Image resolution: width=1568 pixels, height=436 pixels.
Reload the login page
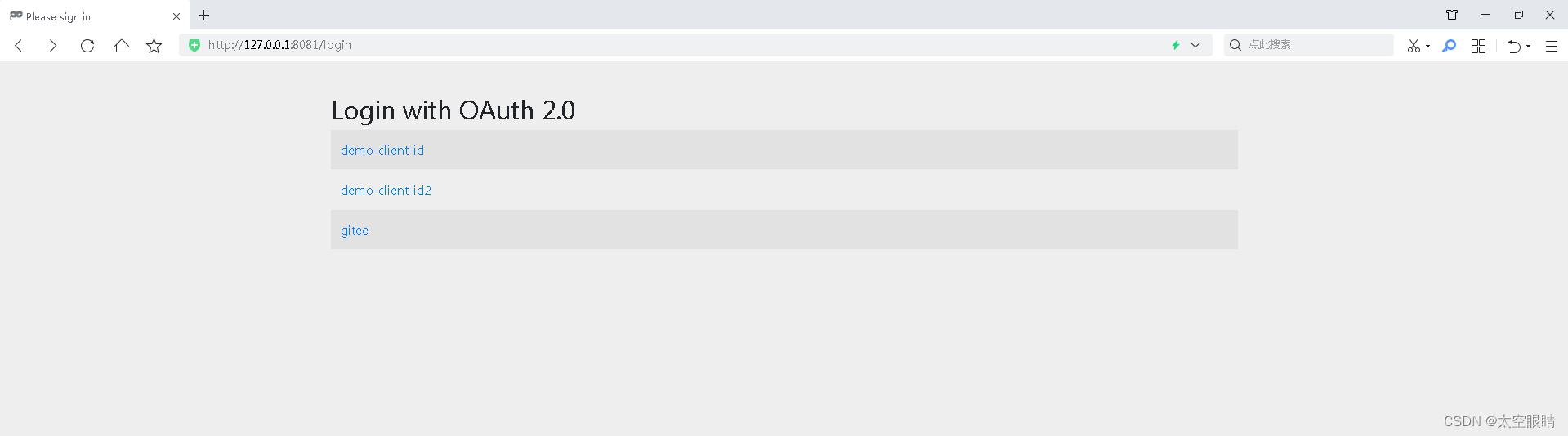coord(87,46)
